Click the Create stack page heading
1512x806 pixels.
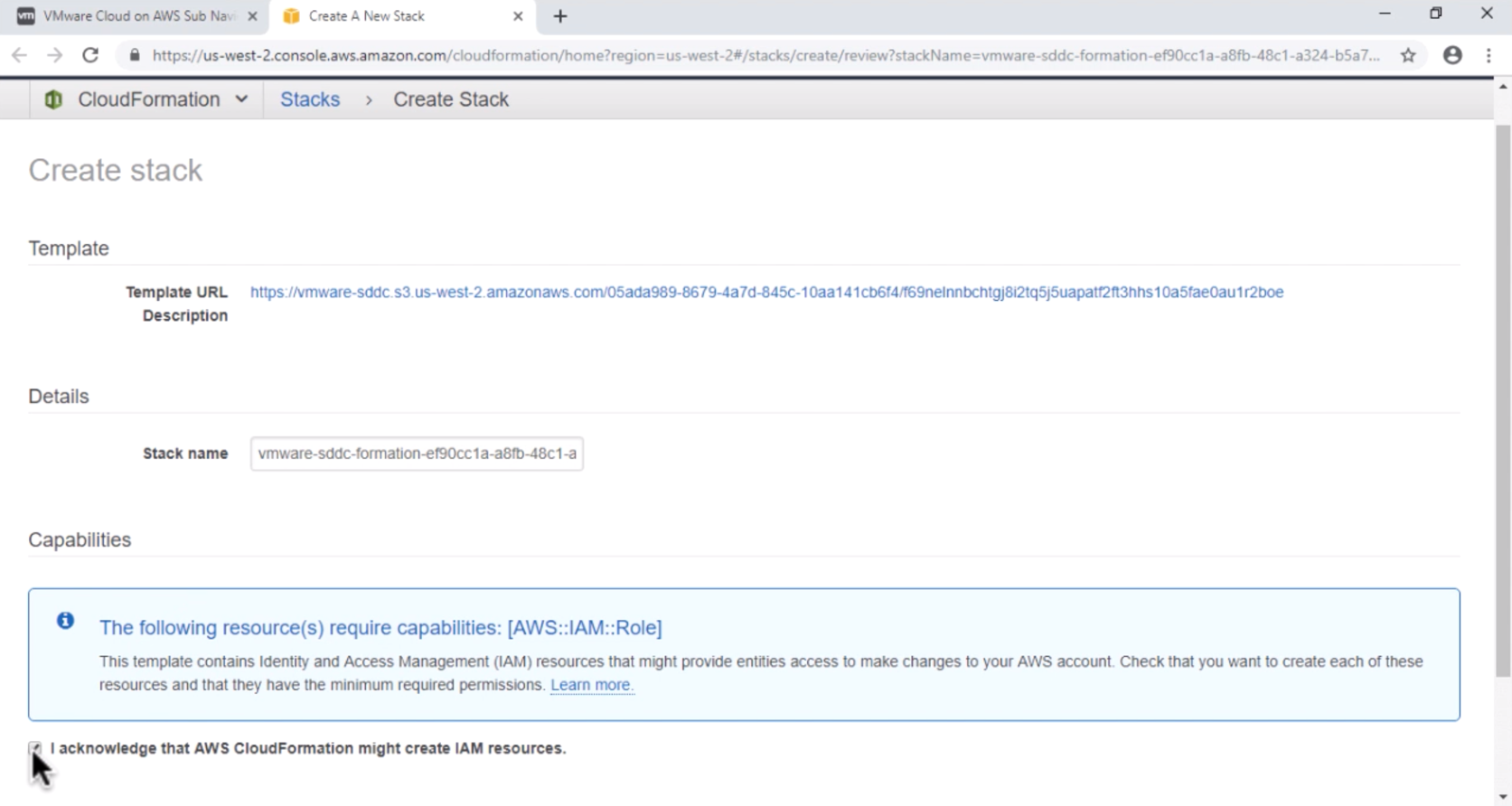(116, 170)
